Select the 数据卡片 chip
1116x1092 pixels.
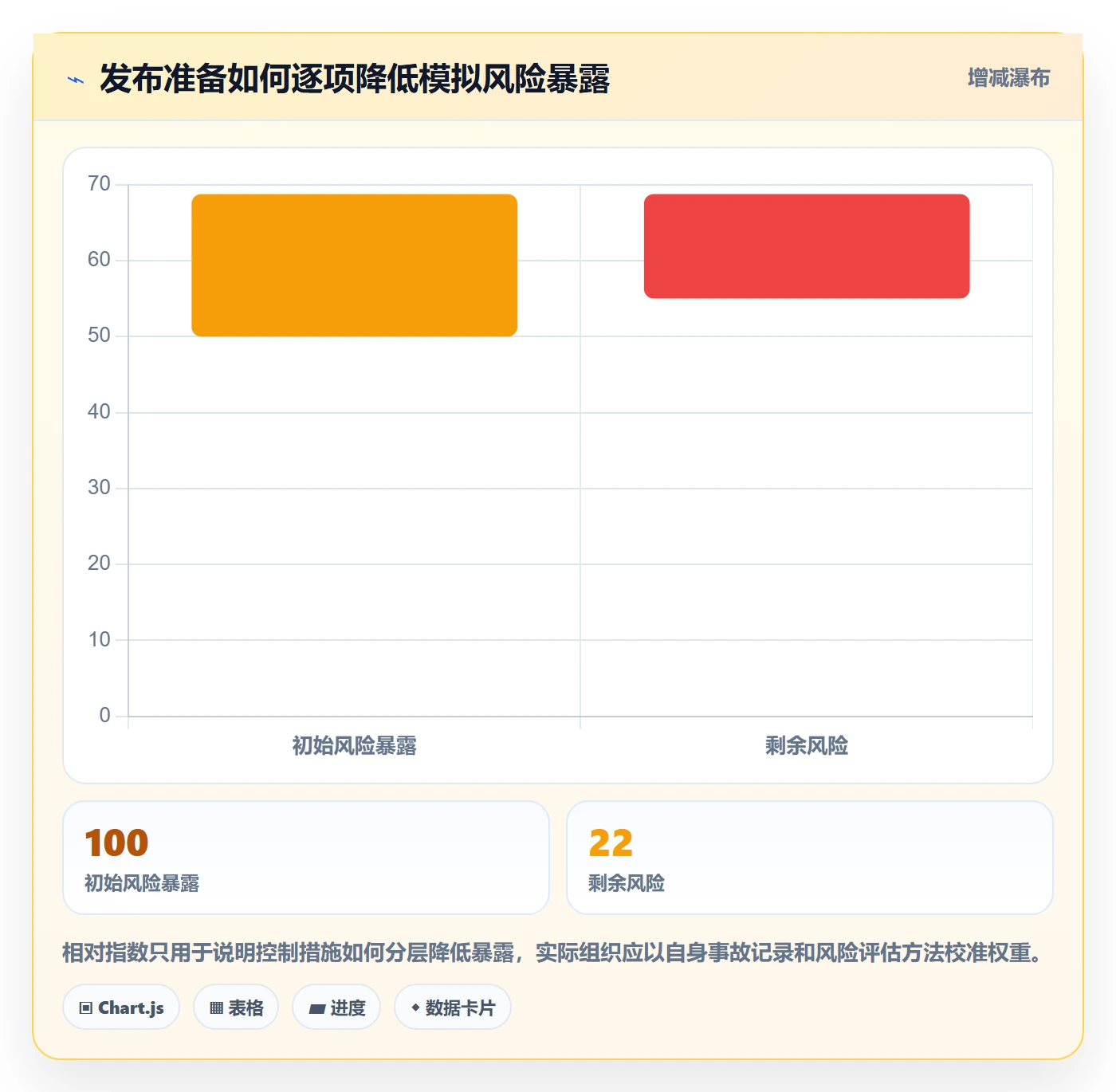point(453,1008)
